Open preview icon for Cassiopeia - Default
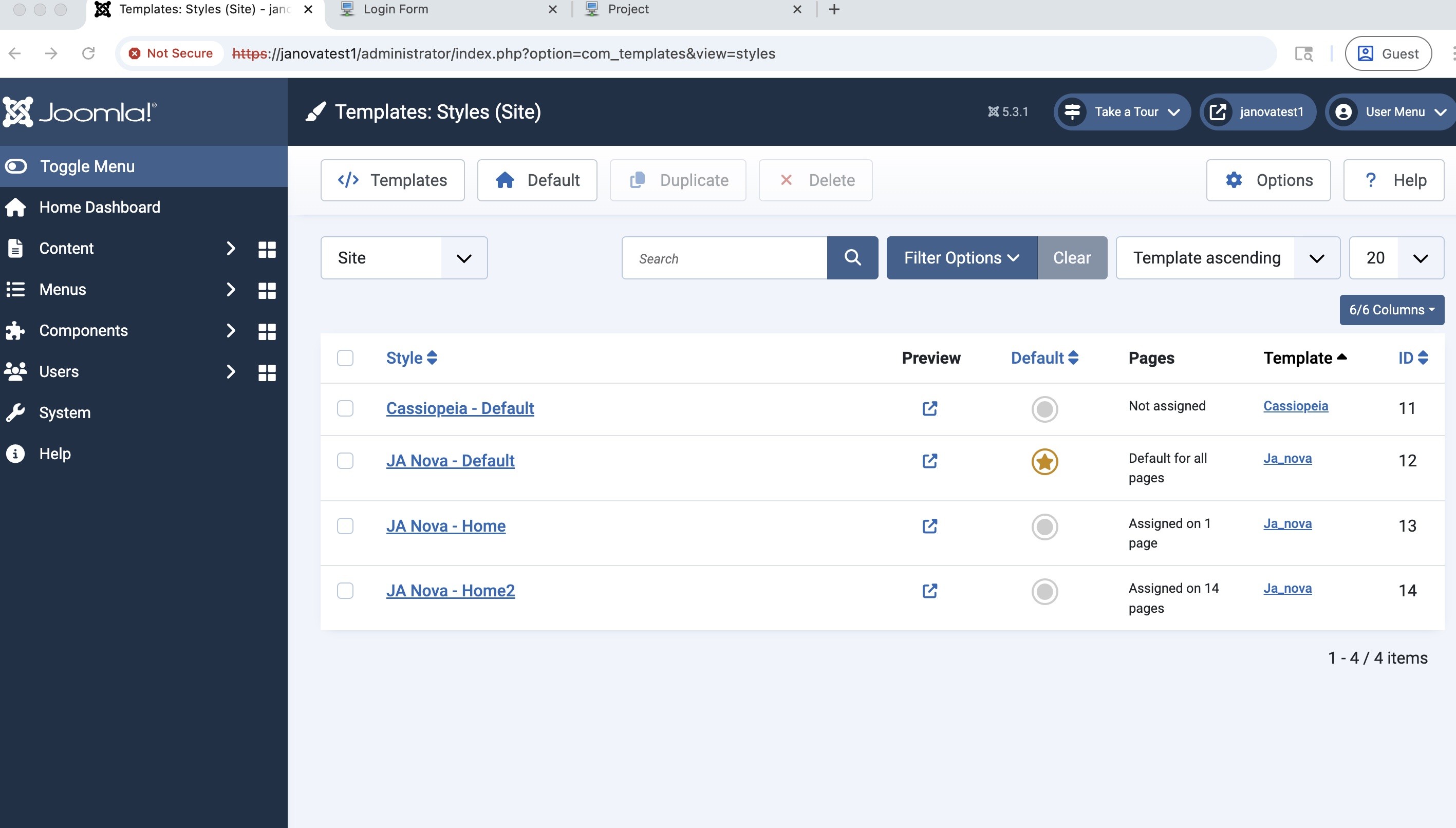The image size is (1456, 828). [x=929, y=408]
